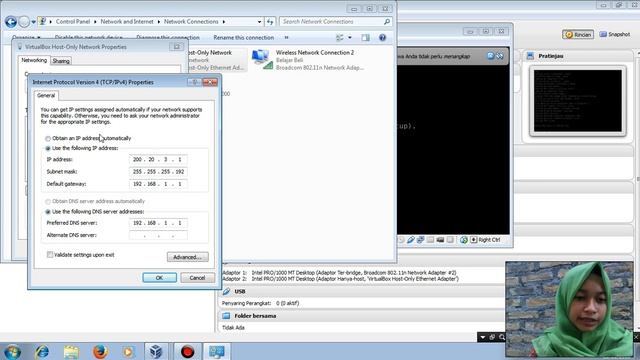
Task: Click the Pratinjau section header icon
Action: 530,56
